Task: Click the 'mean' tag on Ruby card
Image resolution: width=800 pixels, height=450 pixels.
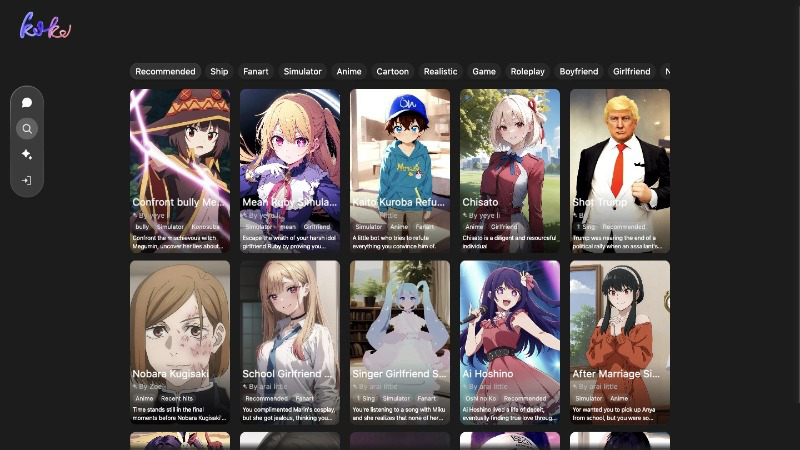Action: point(288,227)
